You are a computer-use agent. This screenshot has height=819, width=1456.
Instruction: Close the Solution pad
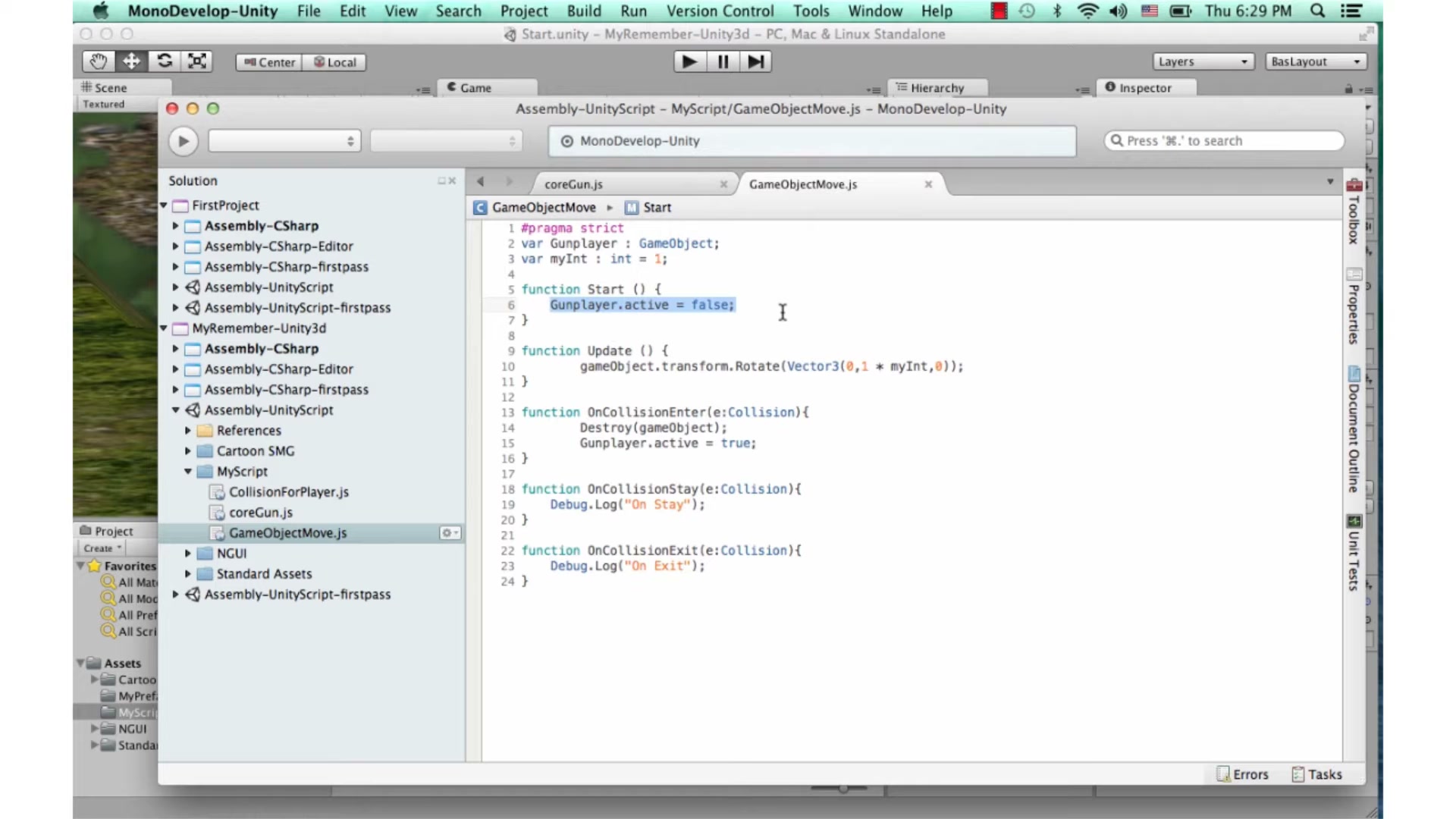(x=452, y=180)
